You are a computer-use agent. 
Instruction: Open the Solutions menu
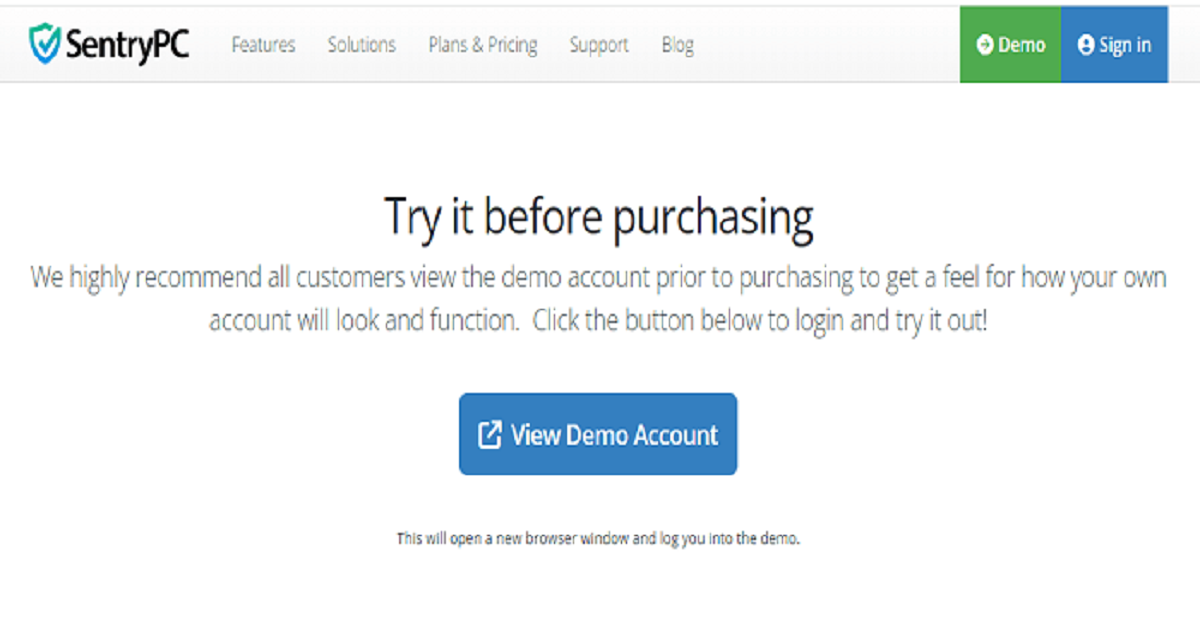pos(361,45)
